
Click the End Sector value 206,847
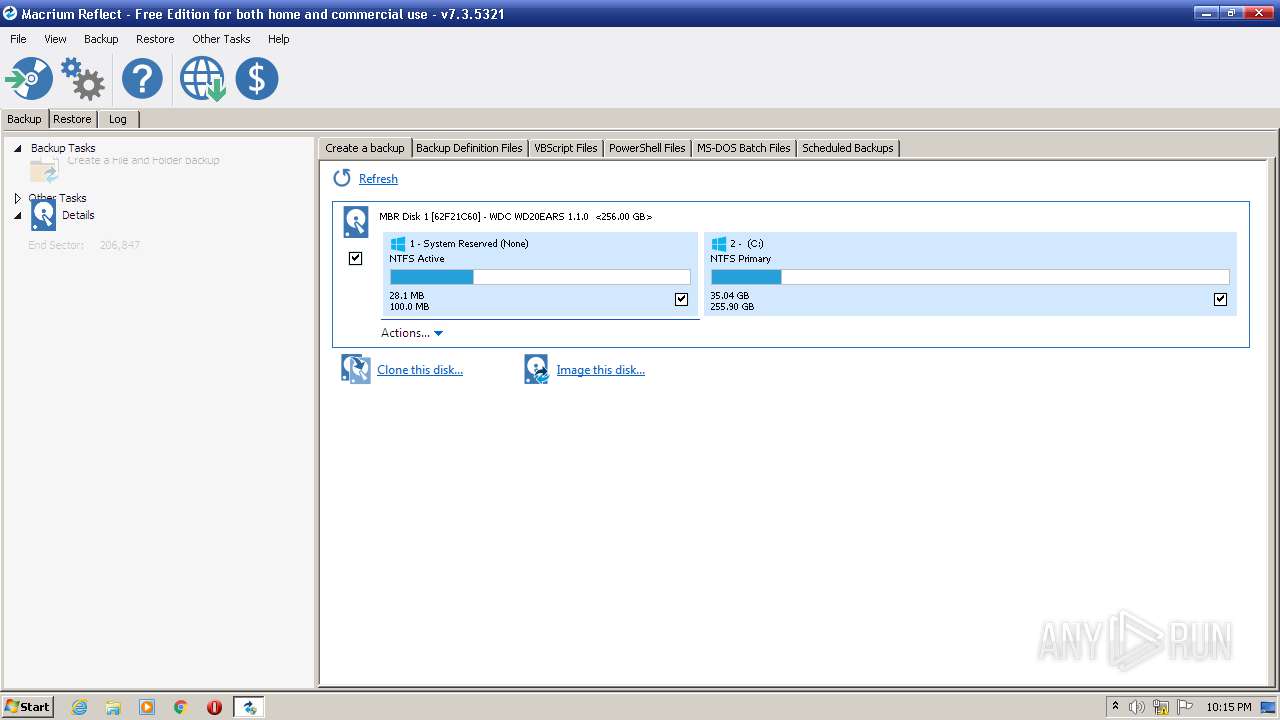pos(120,245)
